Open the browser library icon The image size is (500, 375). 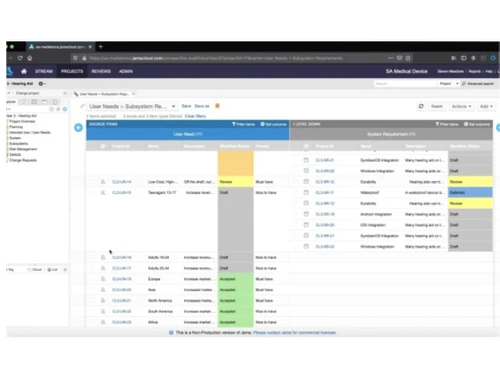tap(454, 58)
